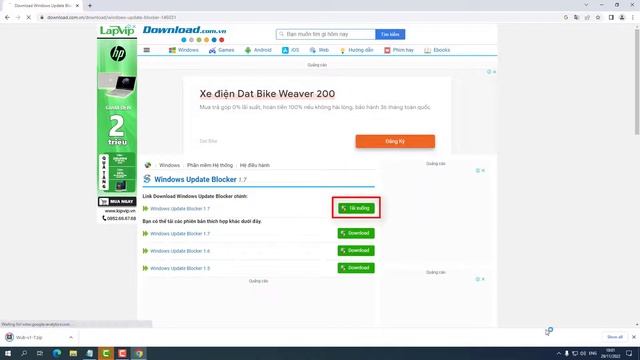This screenshot has height=360, width=640.
Task: Focus the site search box
Action: coord(326,34)
